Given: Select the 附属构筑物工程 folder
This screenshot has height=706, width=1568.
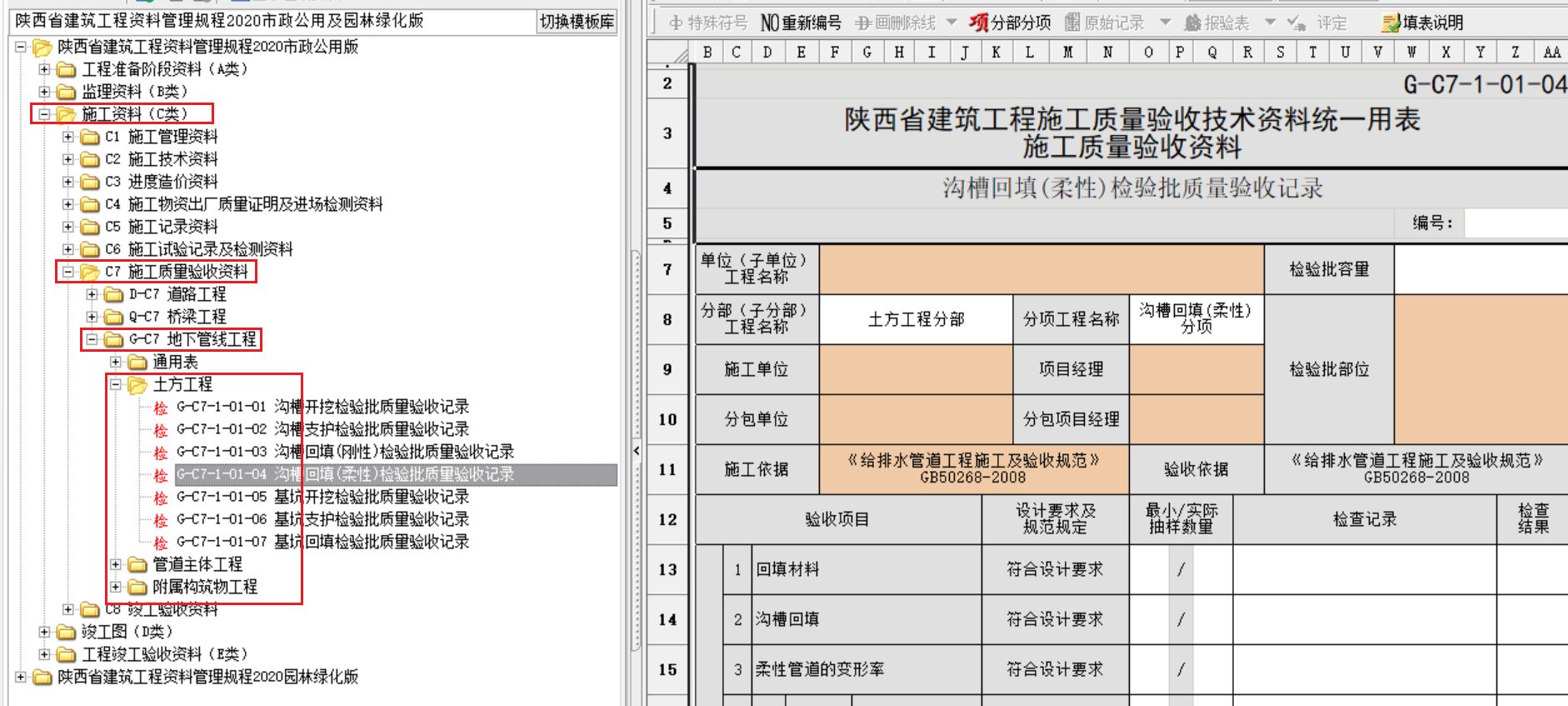Looking at the screenshot, I should (204, 587).
